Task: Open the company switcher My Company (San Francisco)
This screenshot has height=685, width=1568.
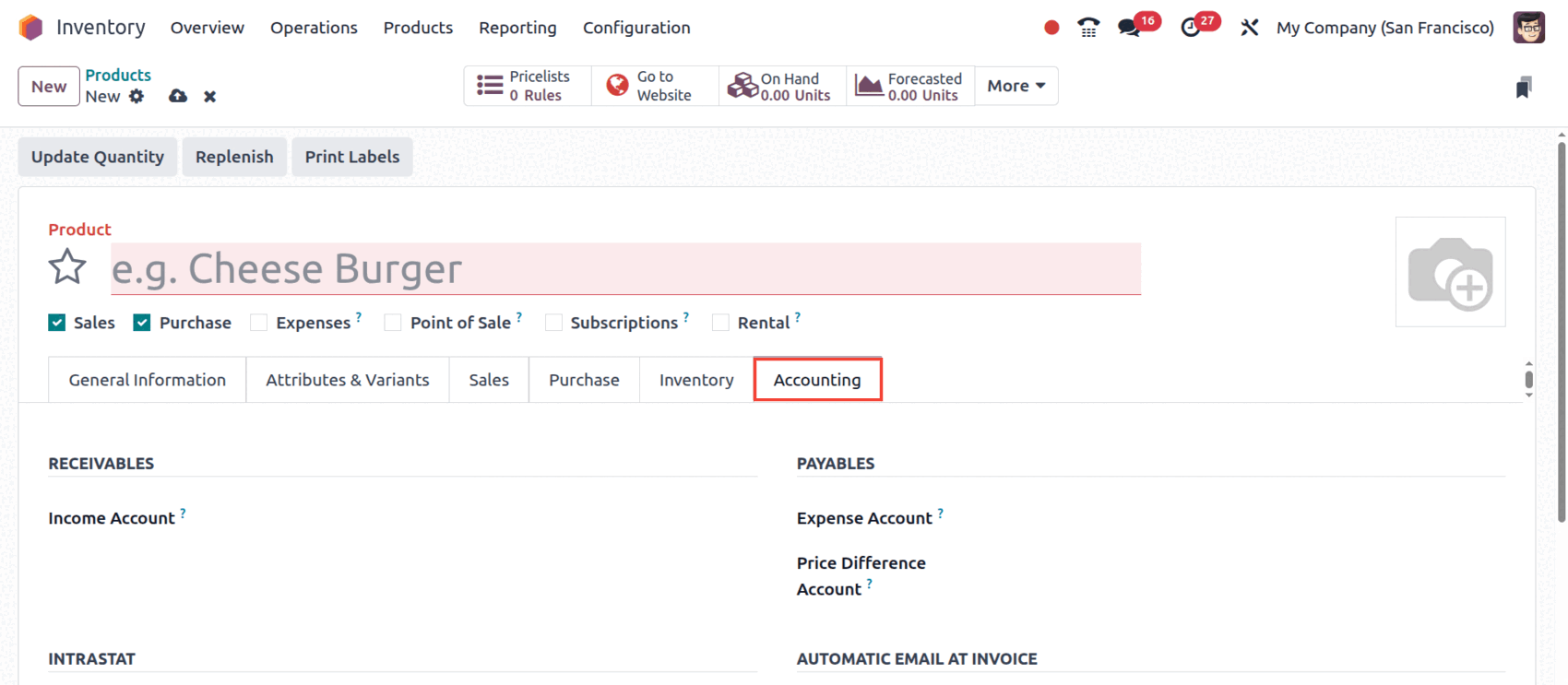Action: click(1384, 28)
